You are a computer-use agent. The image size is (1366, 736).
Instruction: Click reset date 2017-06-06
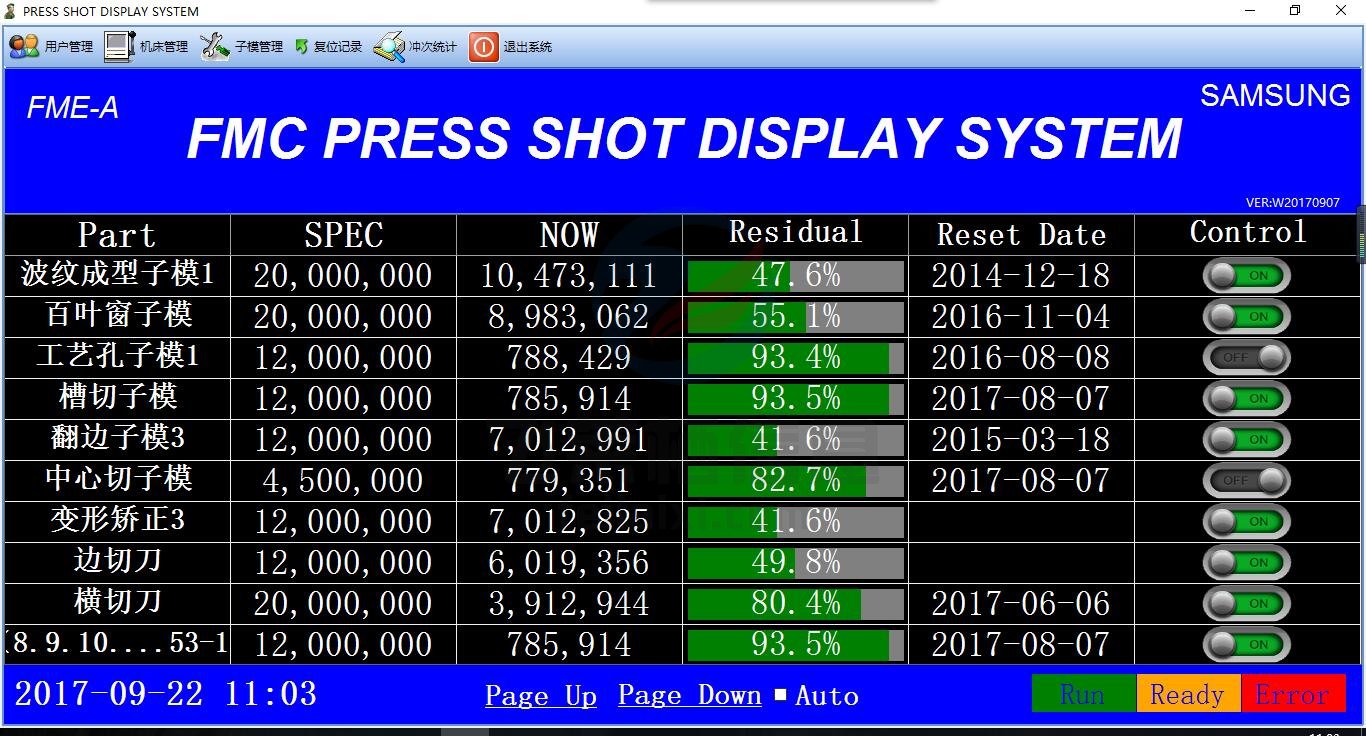coord(1021,604)
